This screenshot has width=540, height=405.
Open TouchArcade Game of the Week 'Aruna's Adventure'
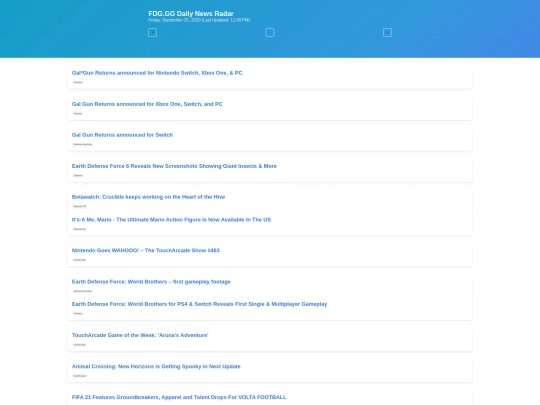140,335
